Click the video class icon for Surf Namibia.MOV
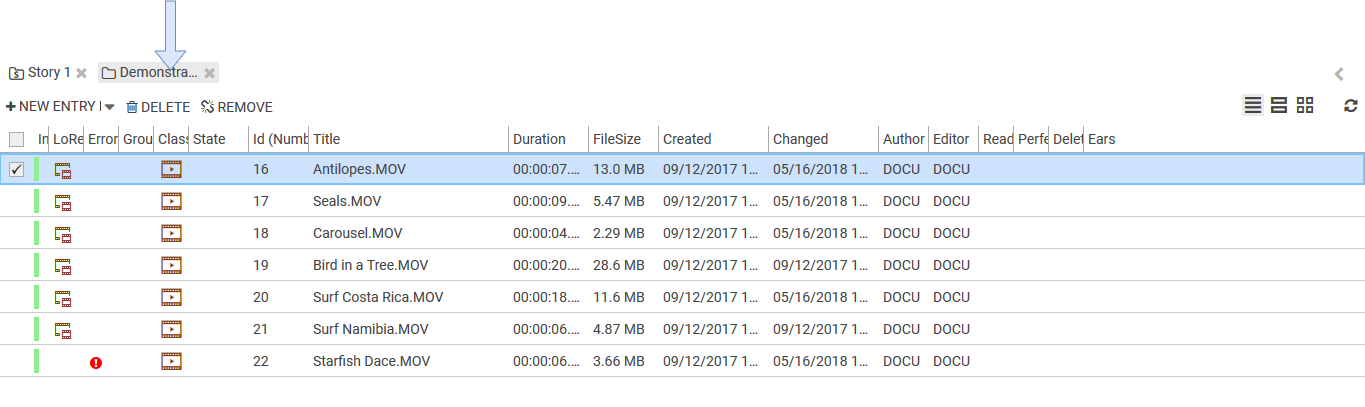1365x407 pixels. pos(171,330)
